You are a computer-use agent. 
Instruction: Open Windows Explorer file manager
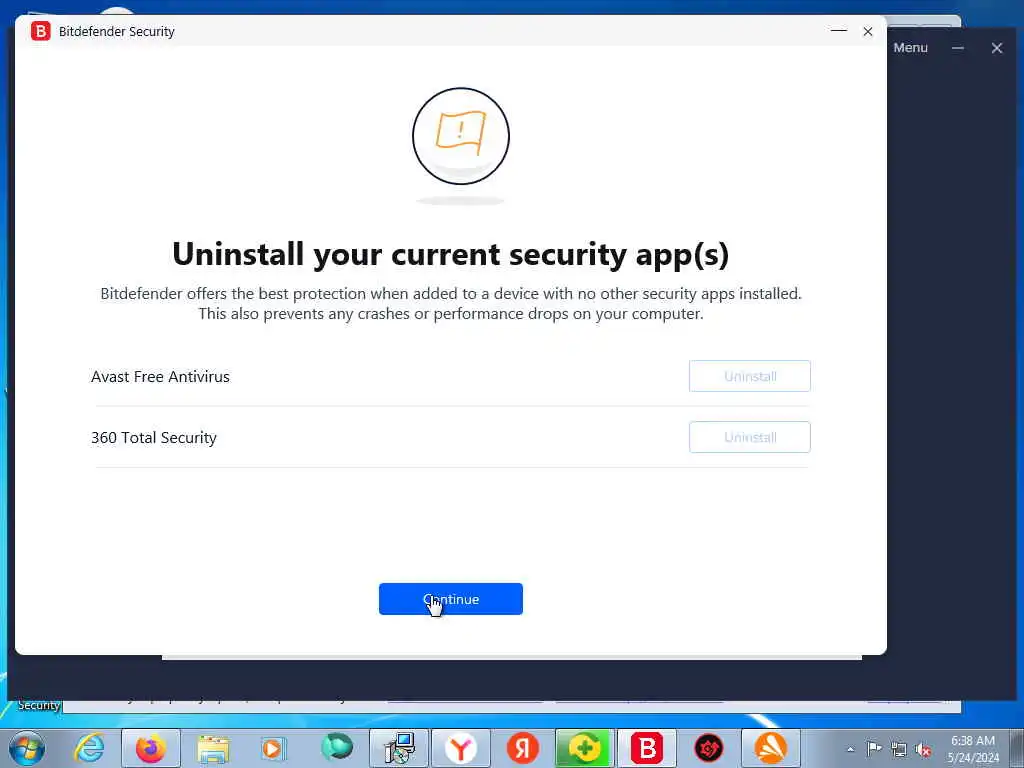pyautogui.click(x=213, y=749)
